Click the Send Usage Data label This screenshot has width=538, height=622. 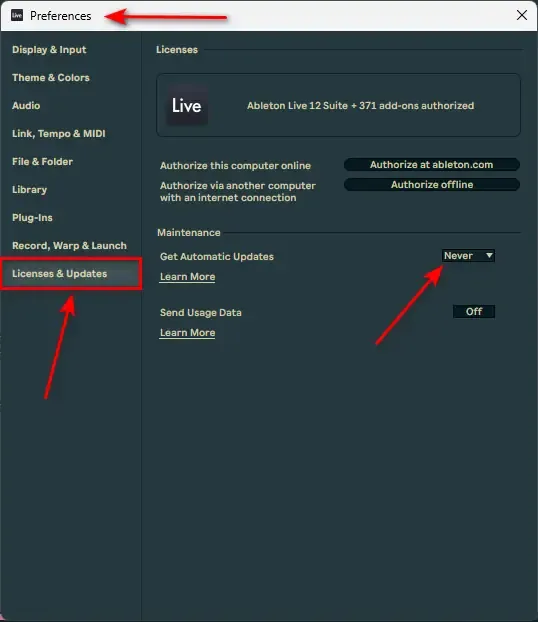click(x=200, y=313)
